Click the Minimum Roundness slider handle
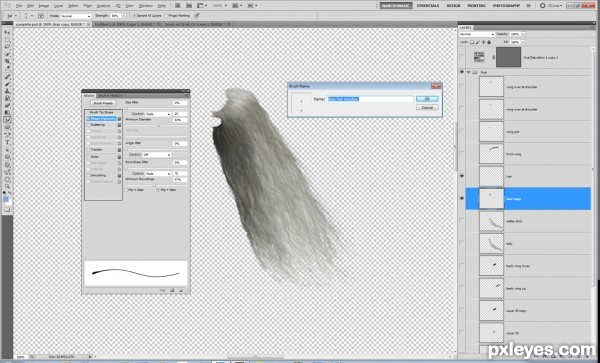The width and height of the screenshot is (600, 363). [155, 184]
